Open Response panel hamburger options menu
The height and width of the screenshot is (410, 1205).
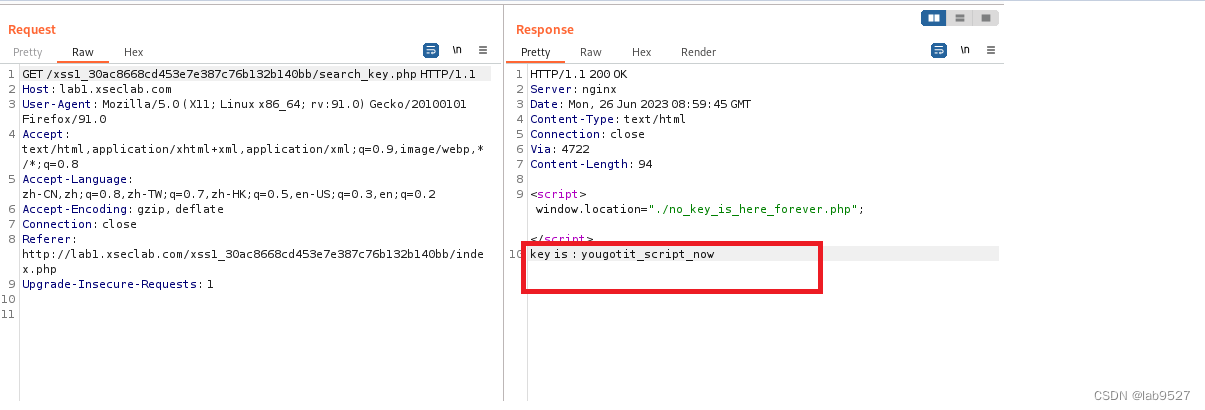pyautogui.click(x=991, y=50)
